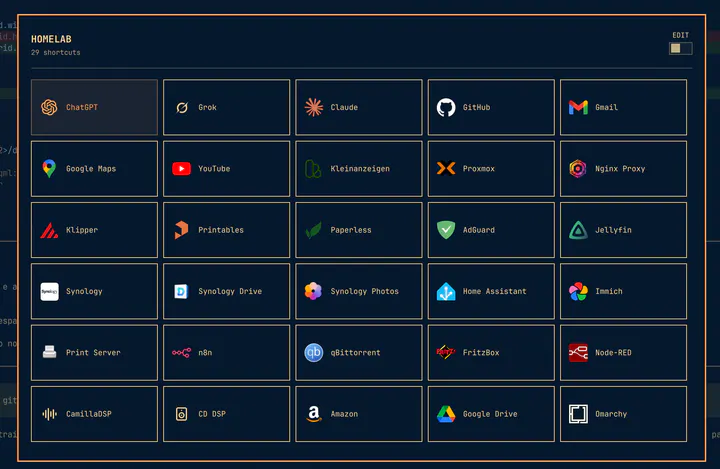This screenshot has width=720, height=469.
Task: Click the Nginx Proxy hexagon icon
Action: click(x=578, y=169)
